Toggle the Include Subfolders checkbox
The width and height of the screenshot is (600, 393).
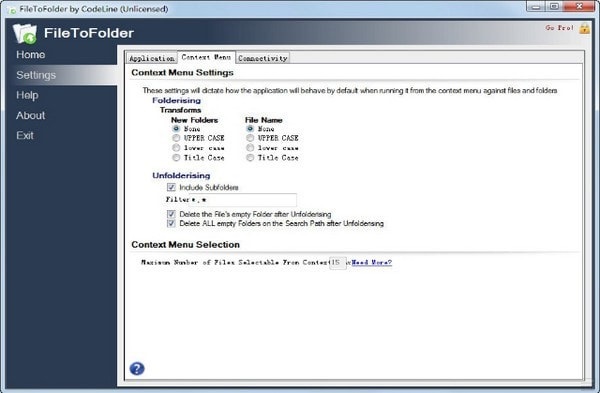coord(171,187)
